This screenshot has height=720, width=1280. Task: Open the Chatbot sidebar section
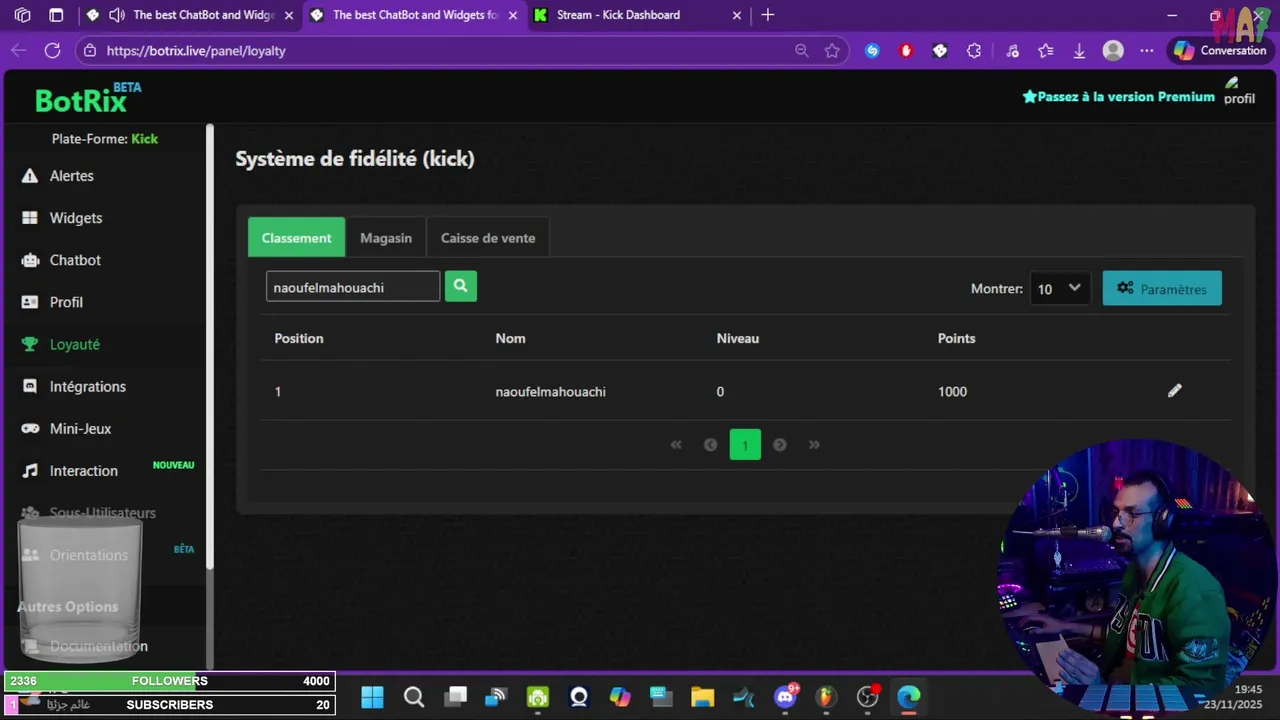[62, 260]
